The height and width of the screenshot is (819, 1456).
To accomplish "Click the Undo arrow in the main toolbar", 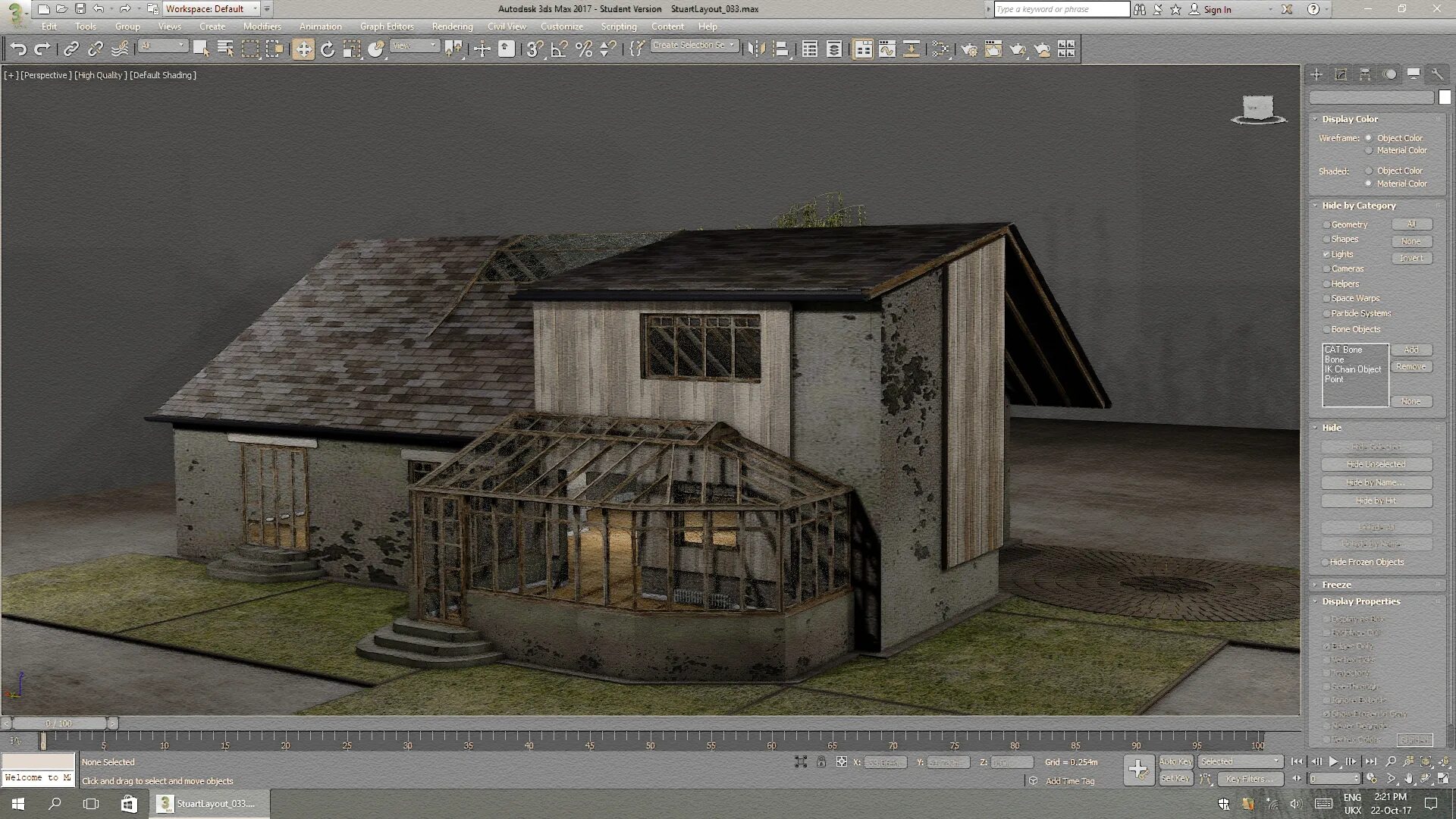I will [18, 49].
